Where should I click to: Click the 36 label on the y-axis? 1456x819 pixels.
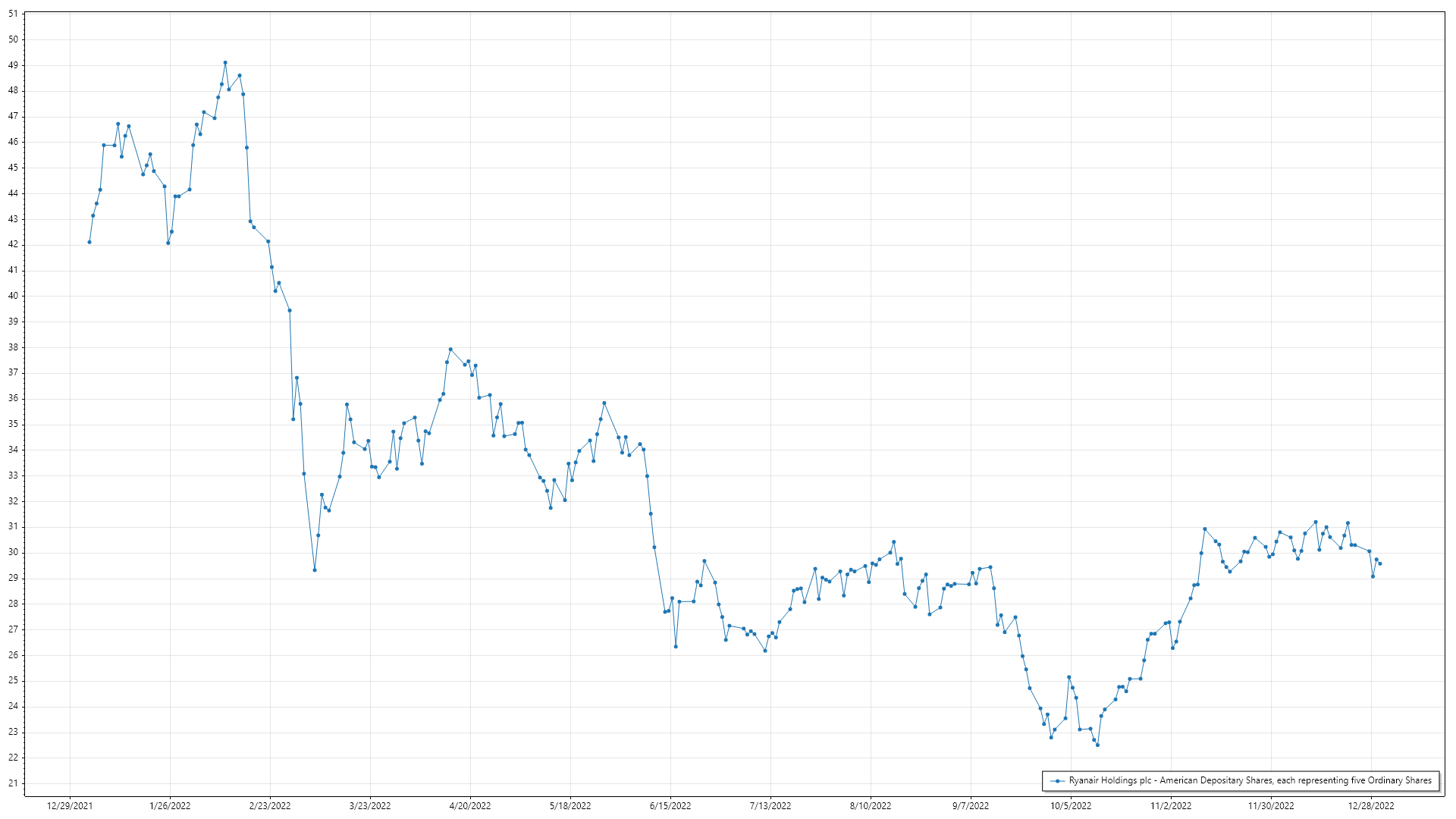13,398
